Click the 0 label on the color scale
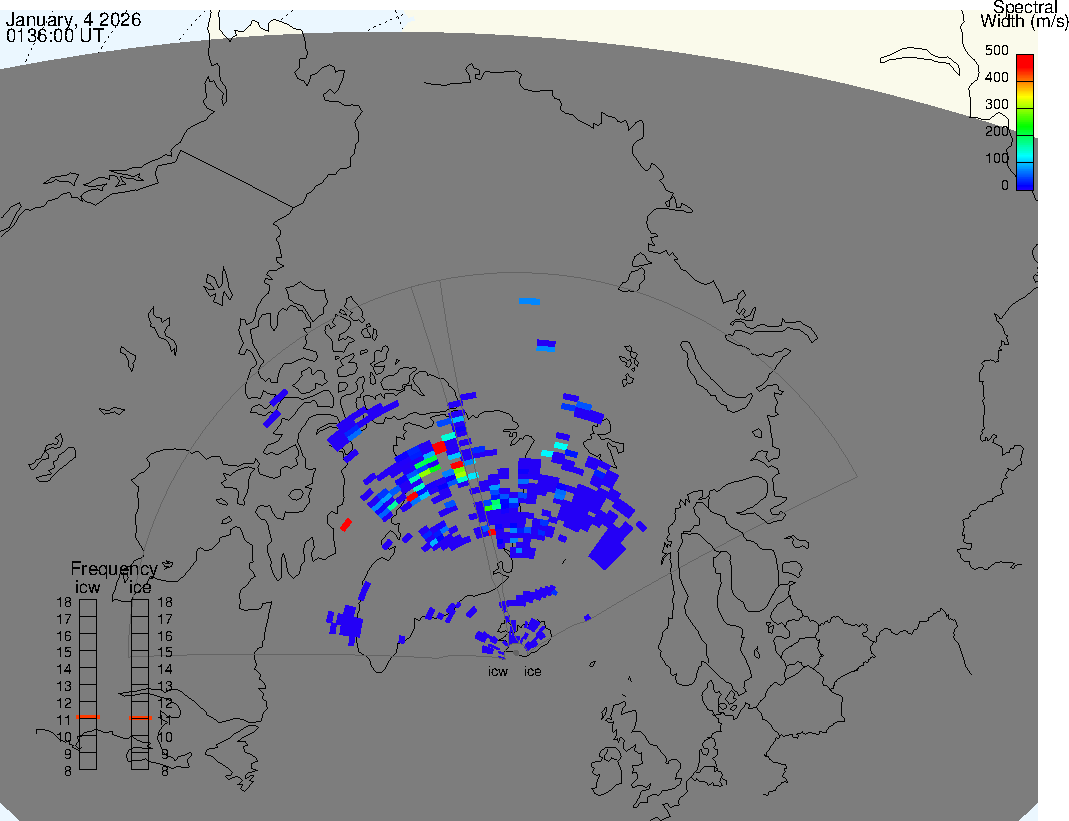Screen dimensions: 1069x821 [1004, 185]
